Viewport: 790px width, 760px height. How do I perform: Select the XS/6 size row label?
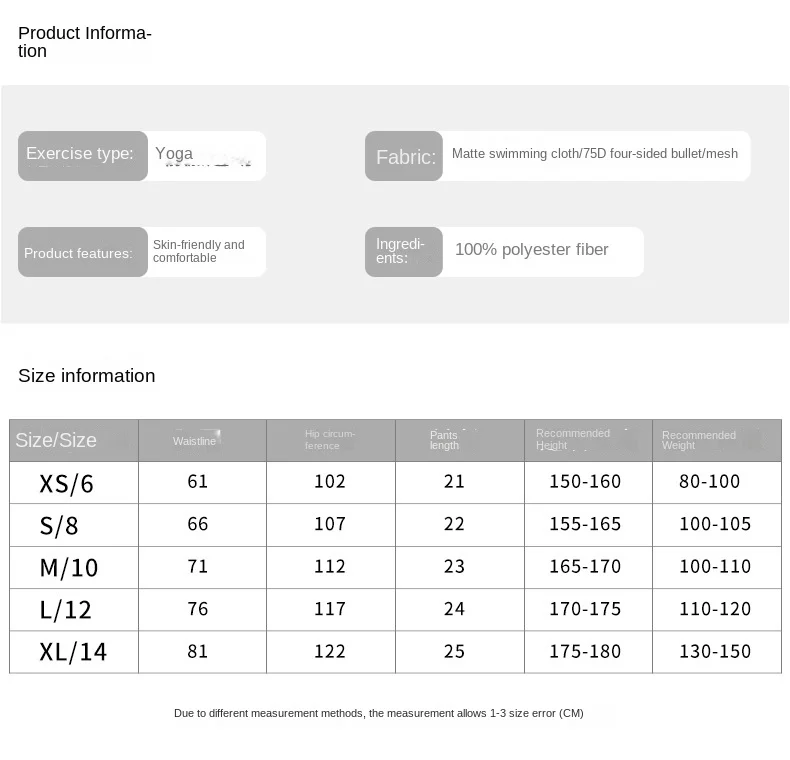coord(67,484)
